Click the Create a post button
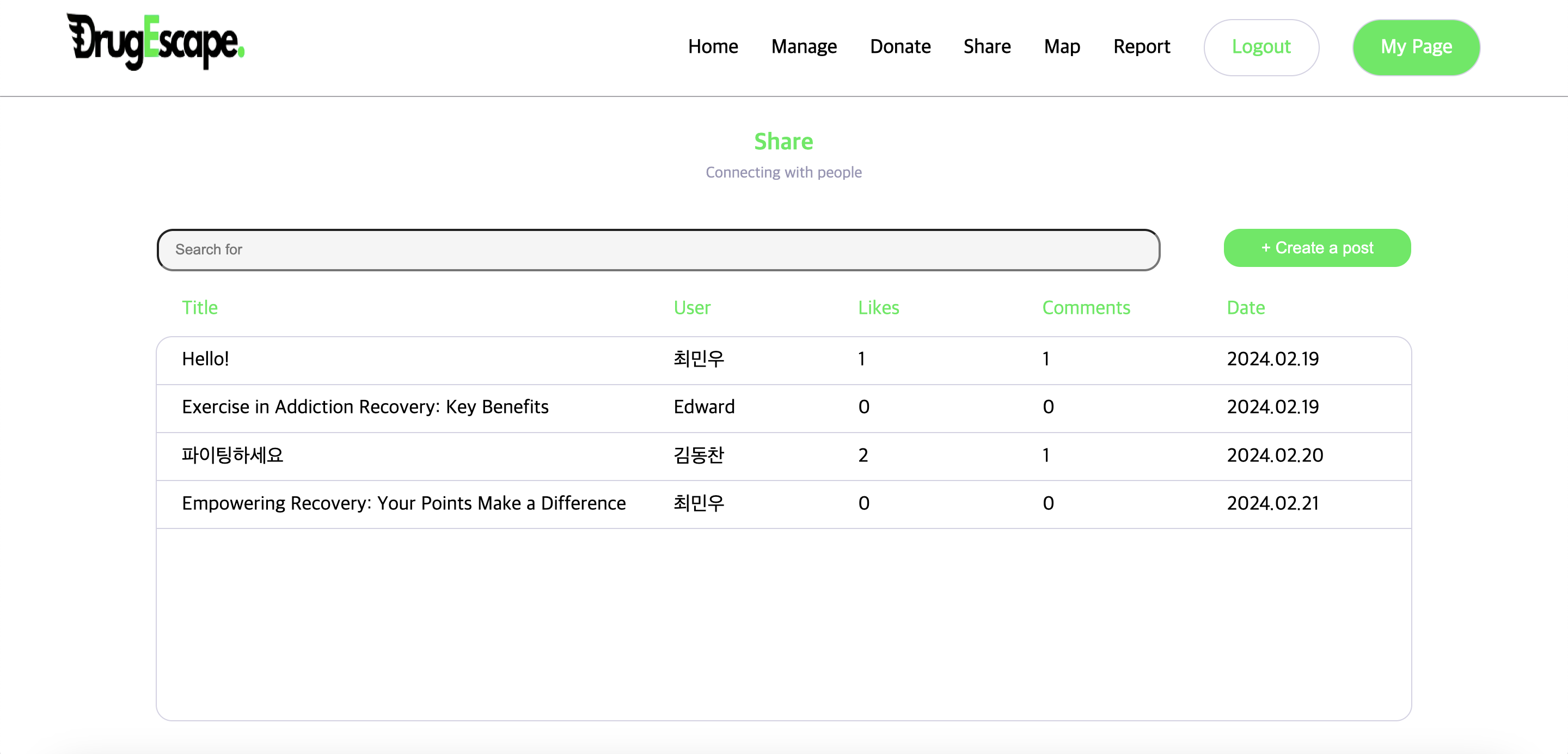The height and width of the screenshot is (754, 1568). click(1316, 248)
